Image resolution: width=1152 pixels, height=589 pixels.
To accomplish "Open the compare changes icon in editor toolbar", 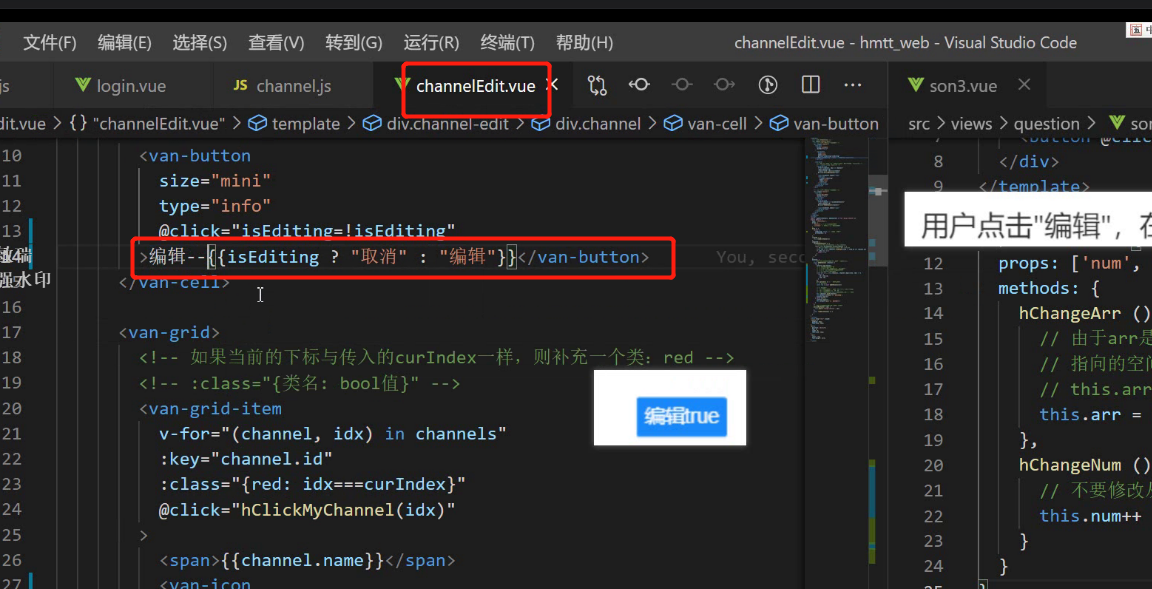I will pos(597,85).
